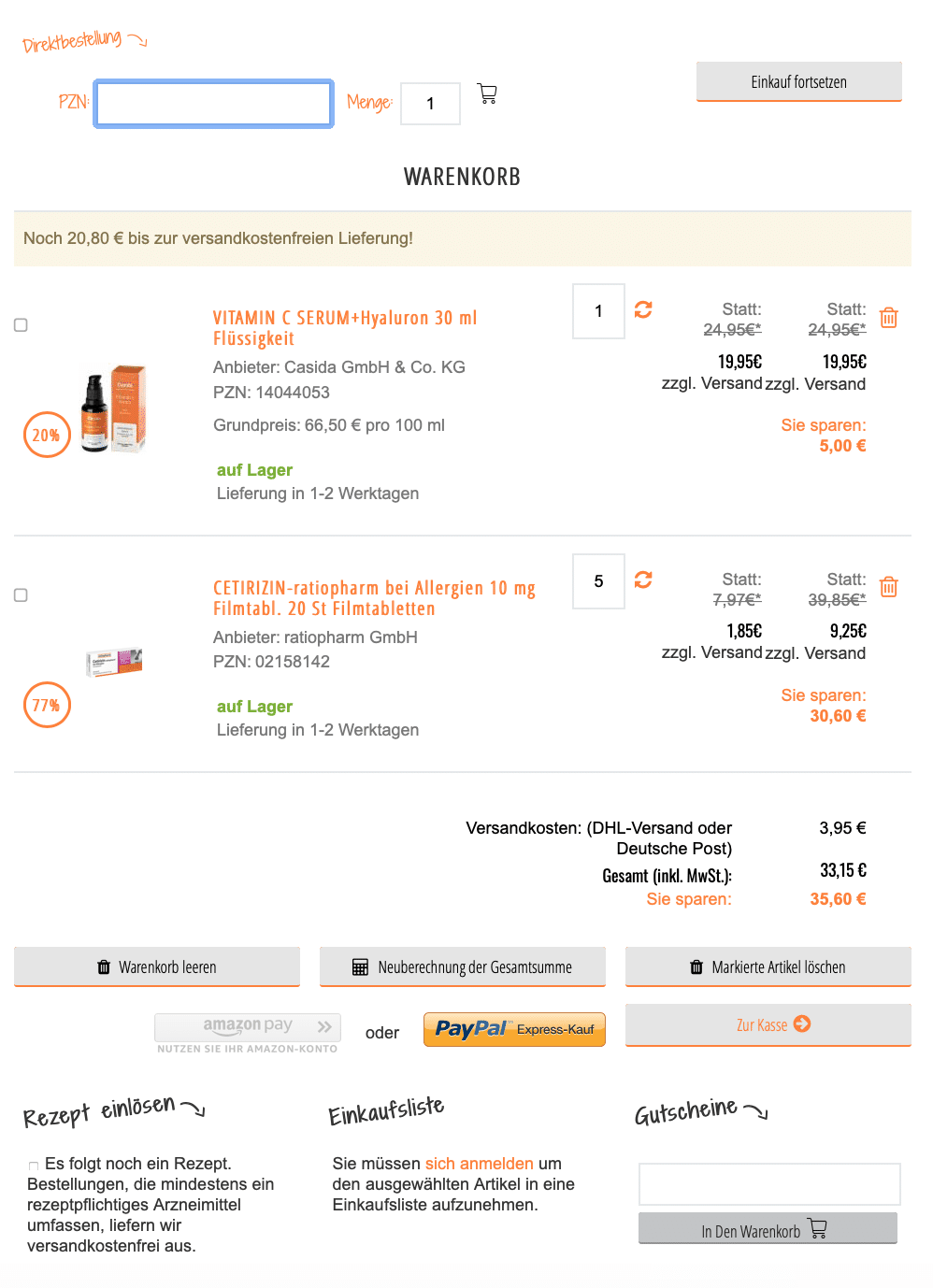
Task: Click the Gutscheine voucher code field
Action: [x=769, y=1184]
